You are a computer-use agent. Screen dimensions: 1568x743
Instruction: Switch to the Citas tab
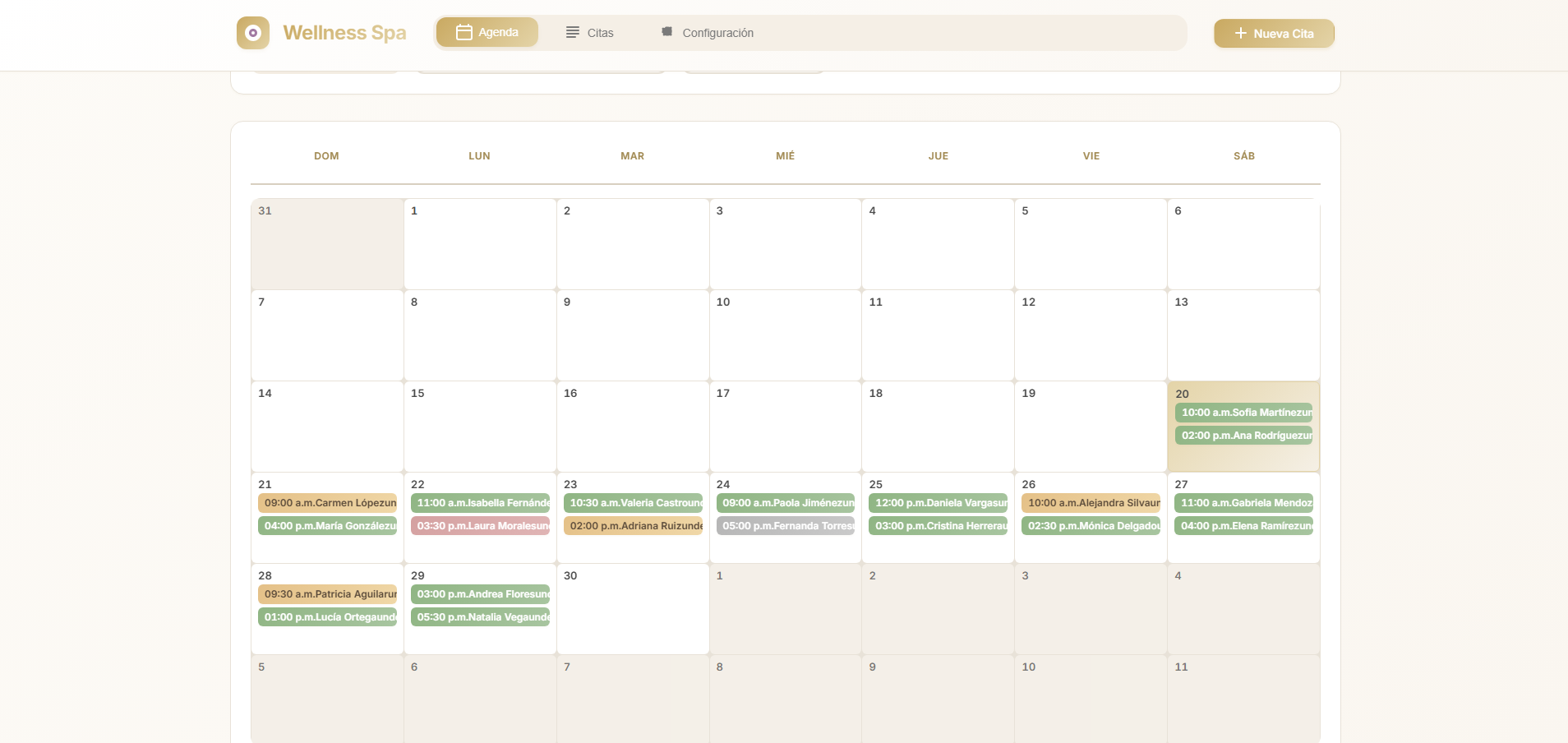[590, 33]
